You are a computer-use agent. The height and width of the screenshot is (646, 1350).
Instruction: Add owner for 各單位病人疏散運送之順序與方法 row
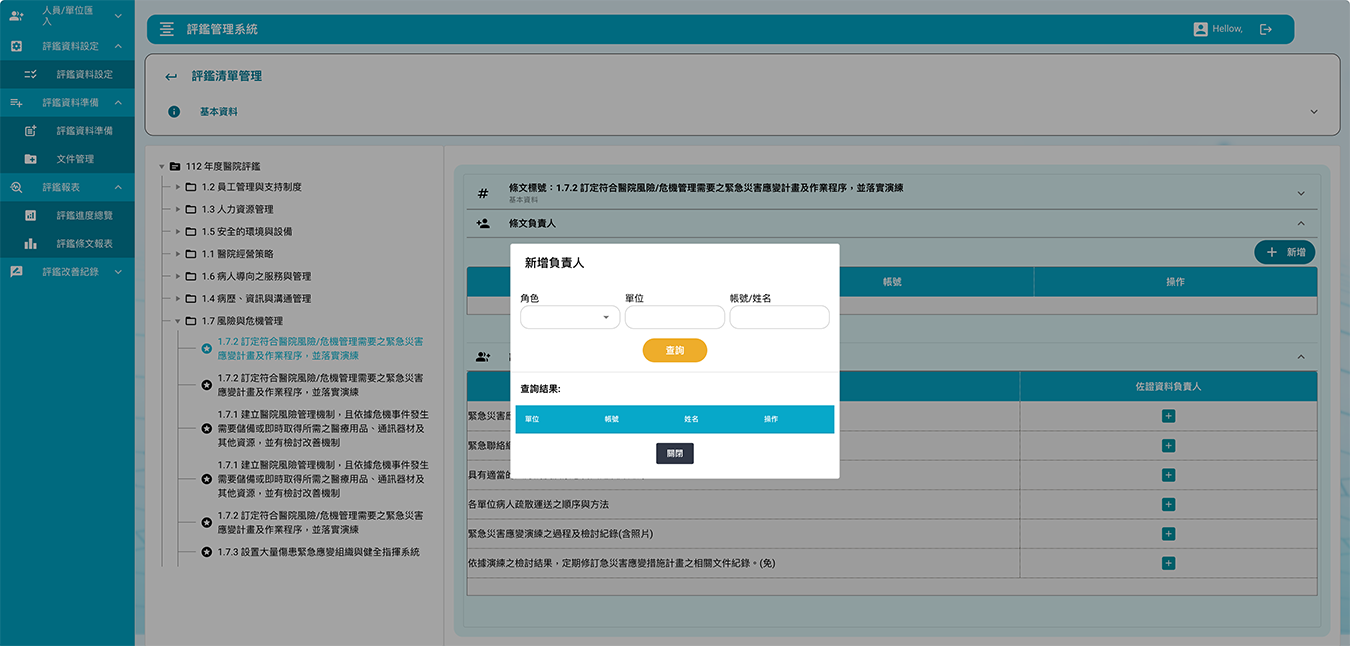(1168, 504)
